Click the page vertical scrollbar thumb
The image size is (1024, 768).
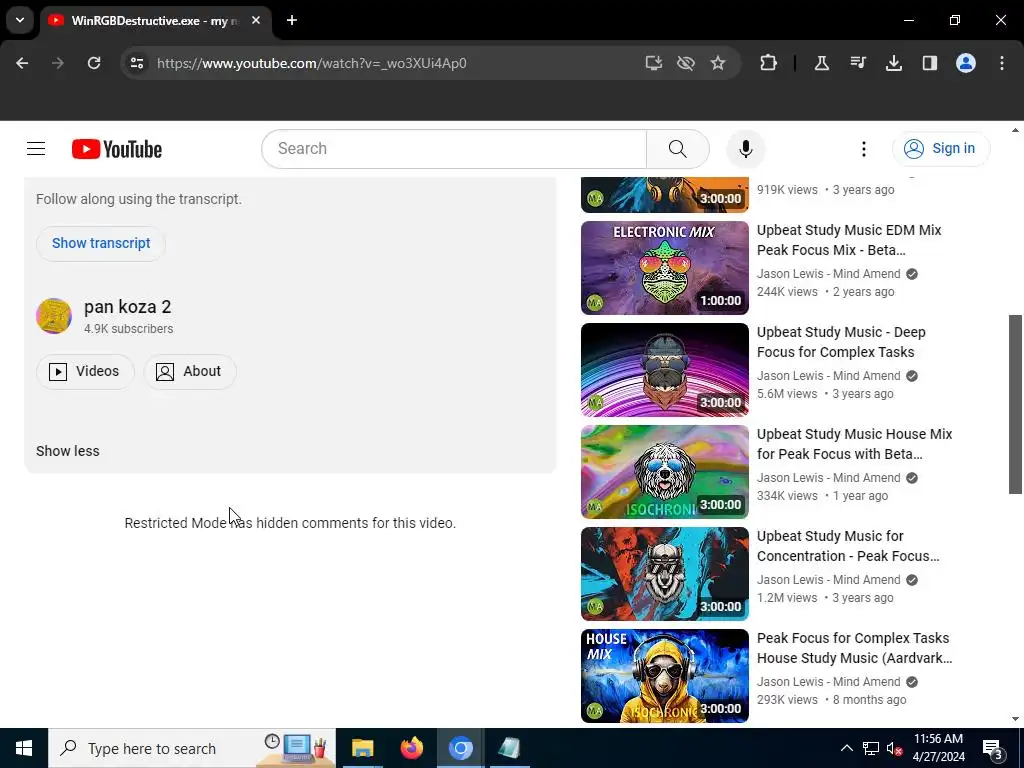point(1015,404)
